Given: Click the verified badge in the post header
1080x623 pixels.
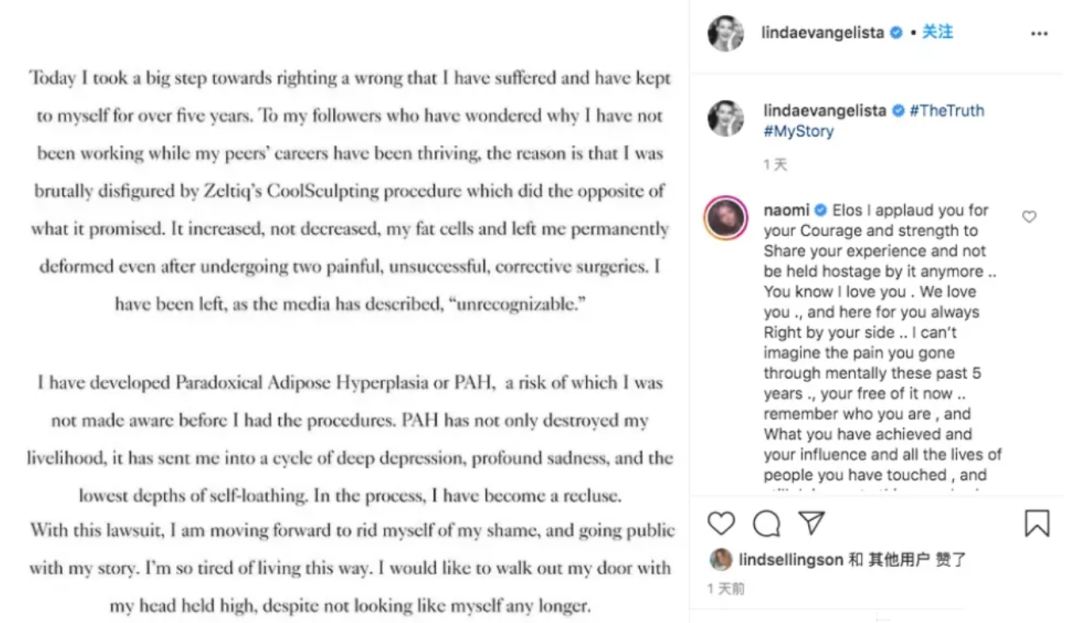Looking at the screenshot, I should tap(897, 33).
